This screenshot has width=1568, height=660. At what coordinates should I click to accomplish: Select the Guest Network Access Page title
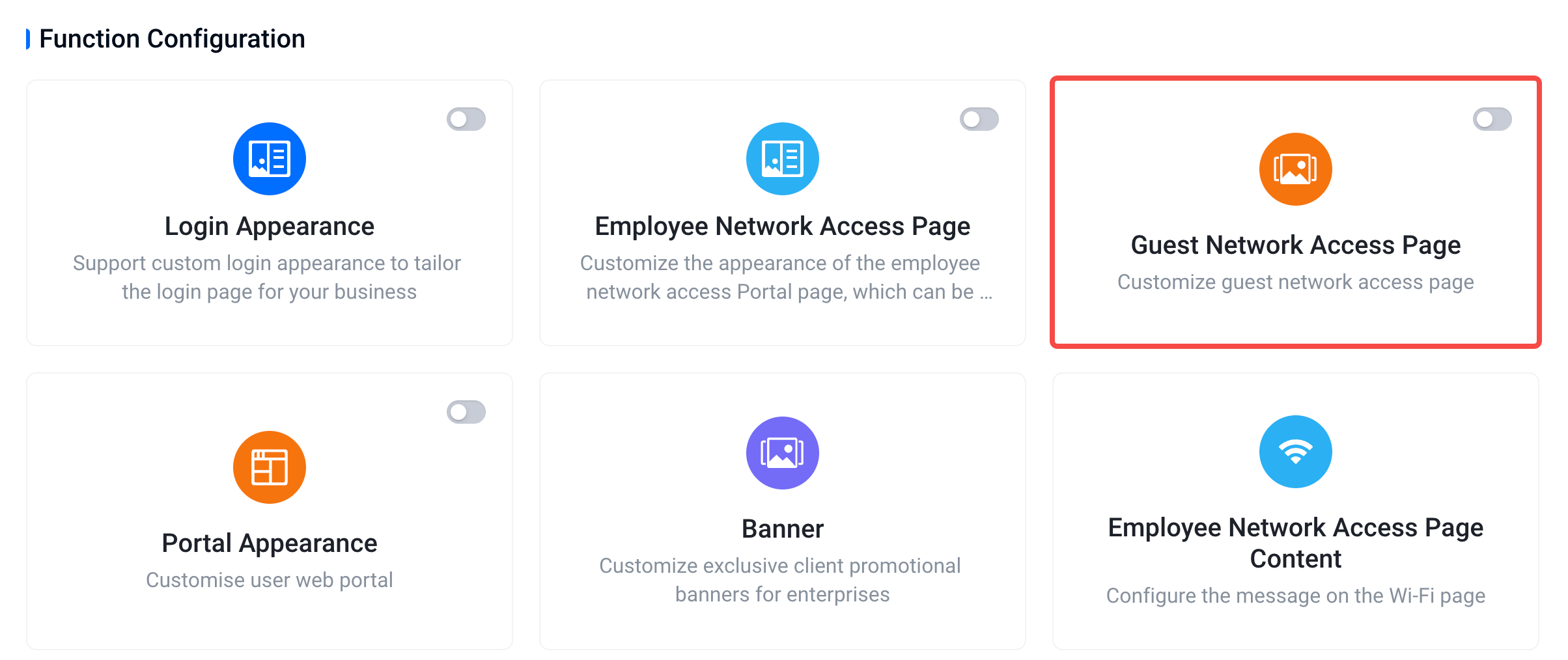1296,245
